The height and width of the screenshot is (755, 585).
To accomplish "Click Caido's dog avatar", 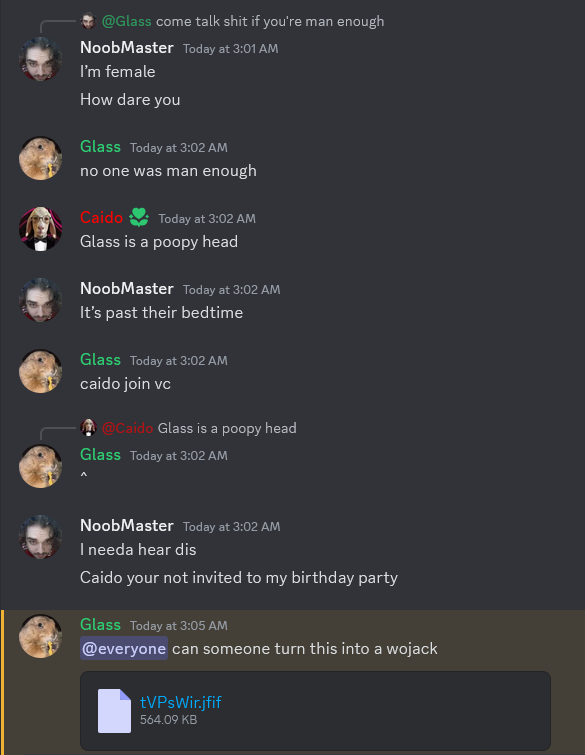I will [40, 229].
